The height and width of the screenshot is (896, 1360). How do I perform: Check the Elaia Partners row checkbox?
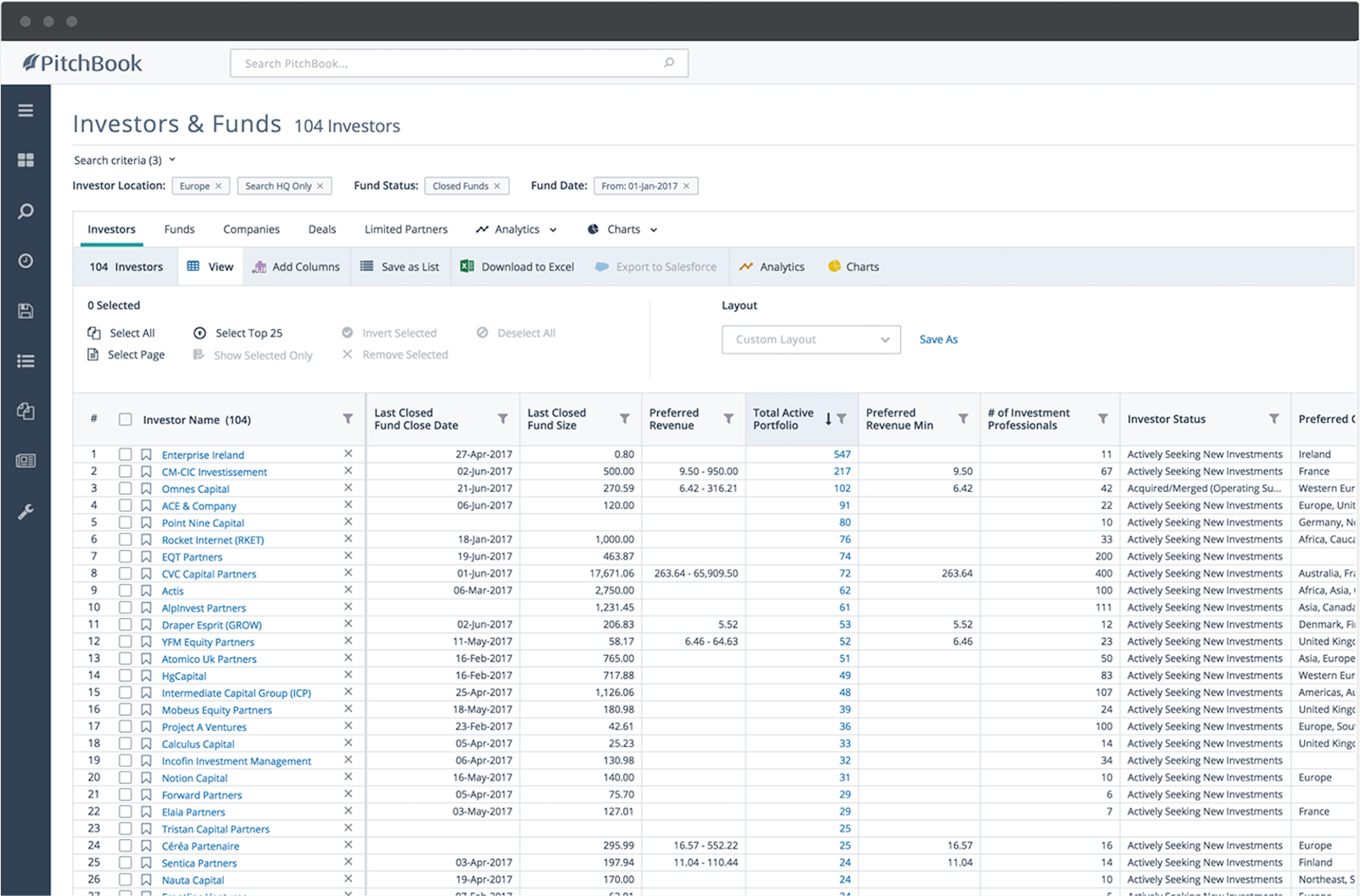pos(125,812)
